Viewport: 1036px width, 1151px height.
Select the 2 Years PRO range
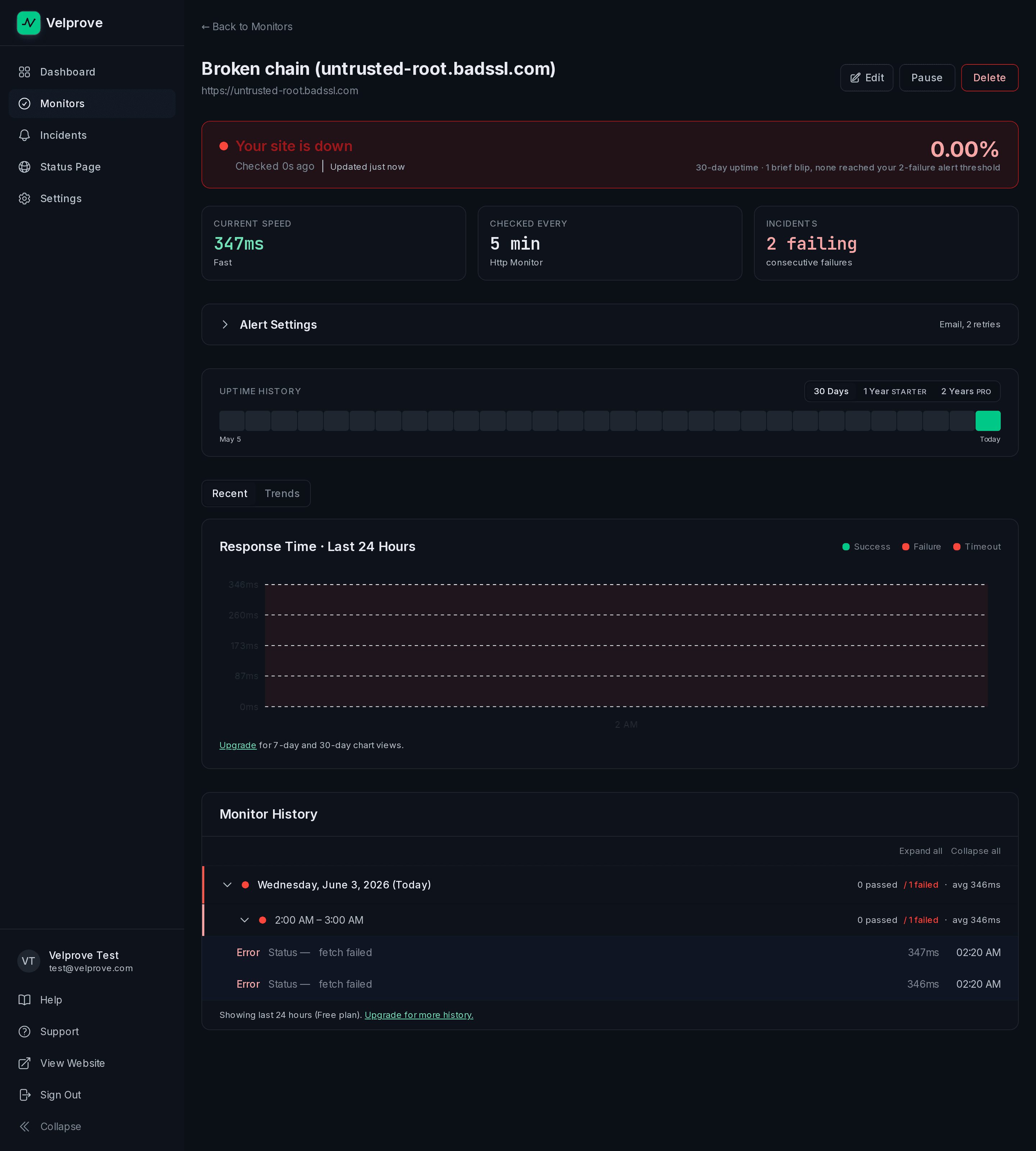coord(965,391)
